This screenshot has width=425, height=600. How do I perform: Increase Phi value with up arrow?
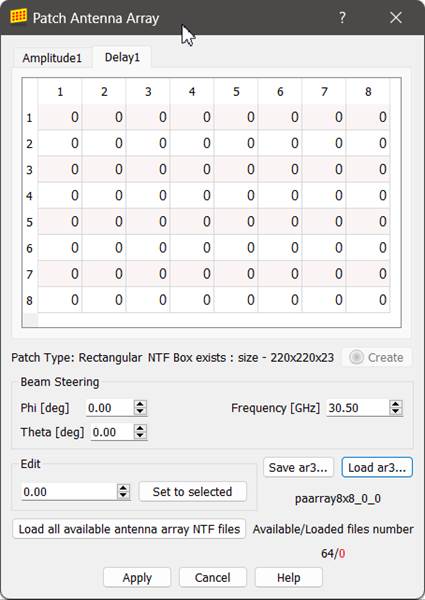pos(140,404)
